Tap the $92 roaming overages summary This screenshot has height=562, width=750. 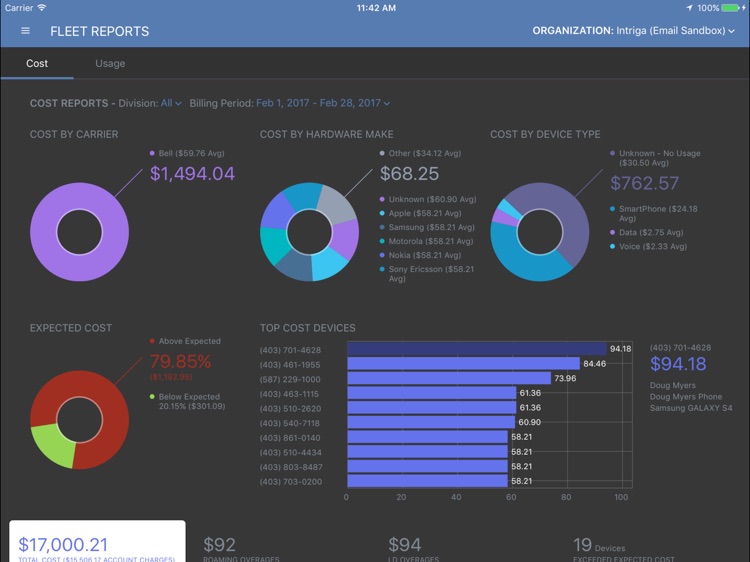(241, 548)
